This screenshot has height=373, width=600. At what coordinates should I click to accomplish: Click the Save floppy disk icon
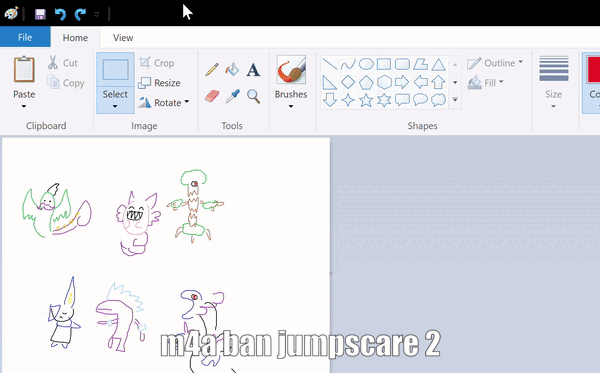(40, 14)
